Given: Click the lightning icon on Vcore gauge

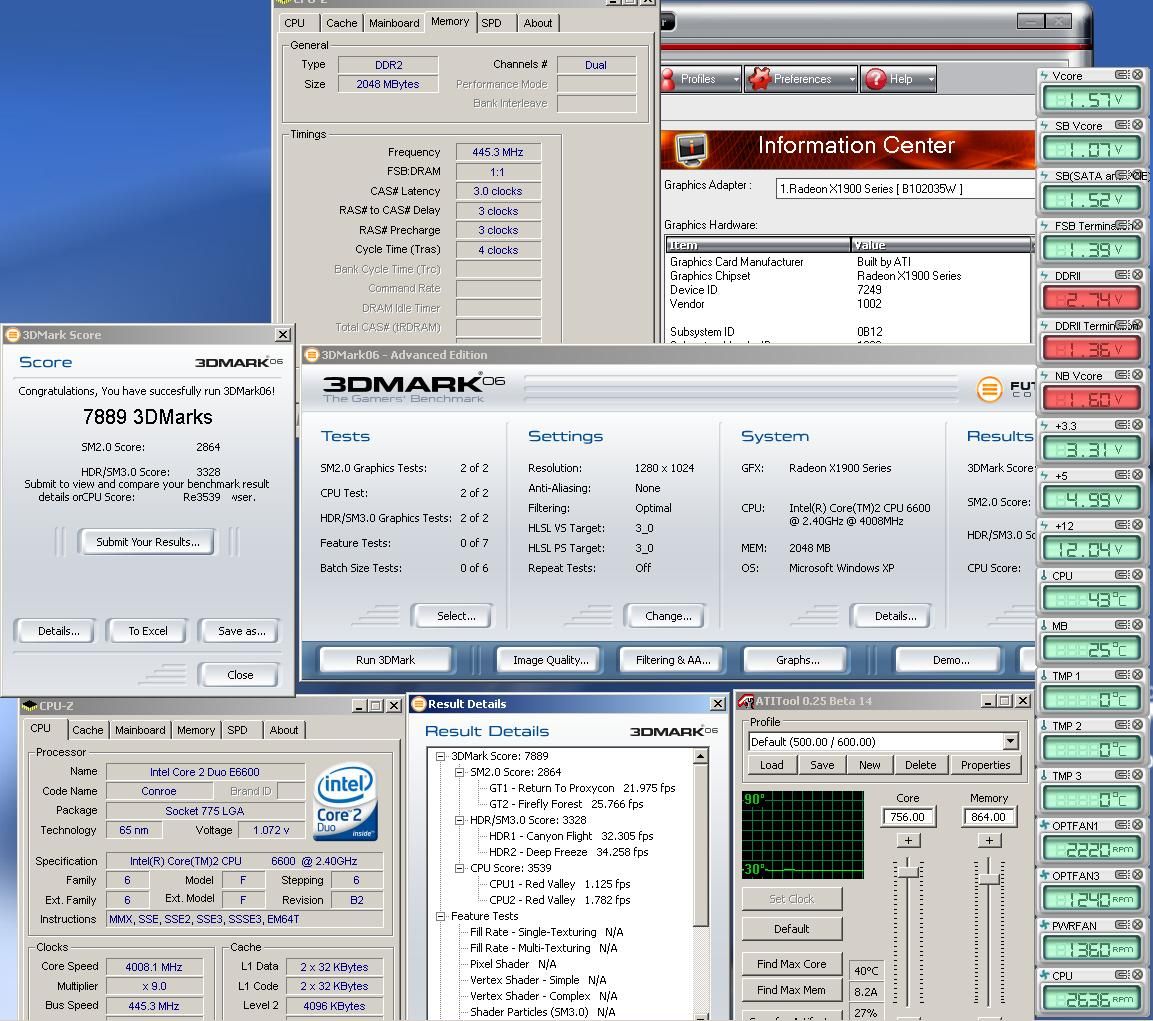Looking at the screenshot, I should tap(1044, 76).
